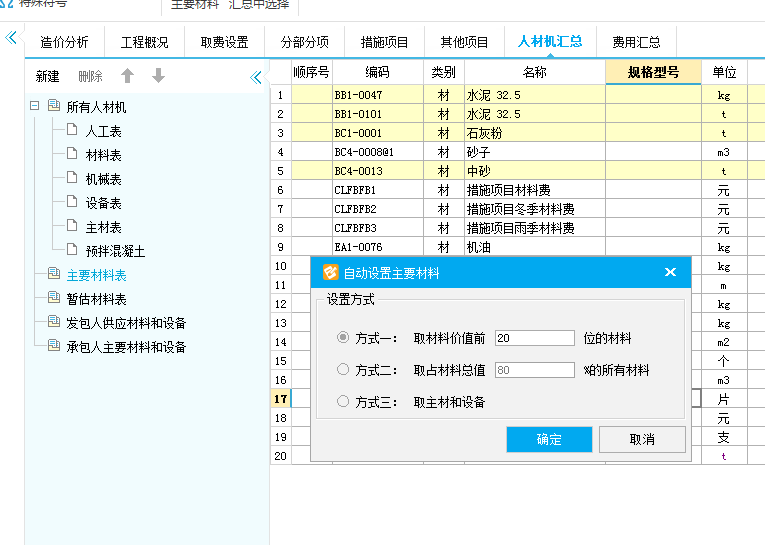Click the 承包人主要材料和设备 table icon
The width and height of the screenshot is (765, 545).
point(54,345)
